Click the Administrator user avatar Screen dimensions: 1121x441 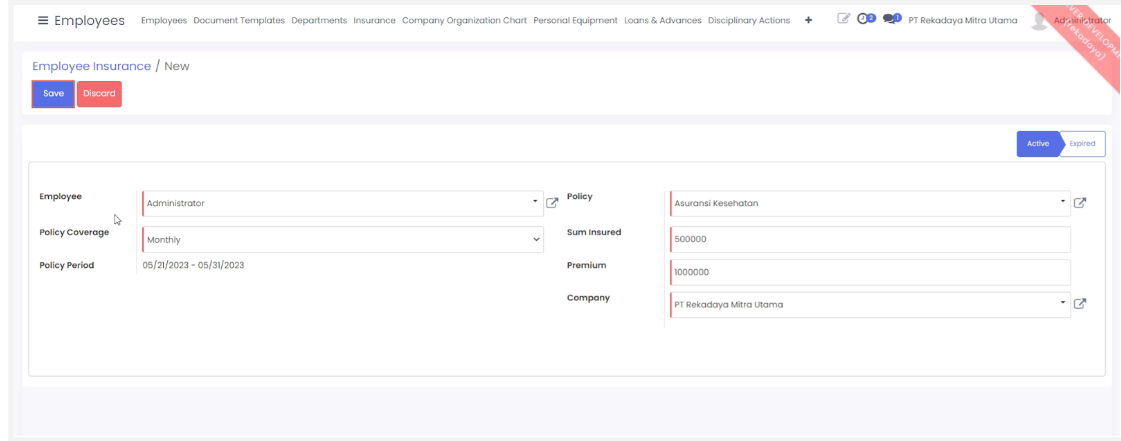point(1040,20)
